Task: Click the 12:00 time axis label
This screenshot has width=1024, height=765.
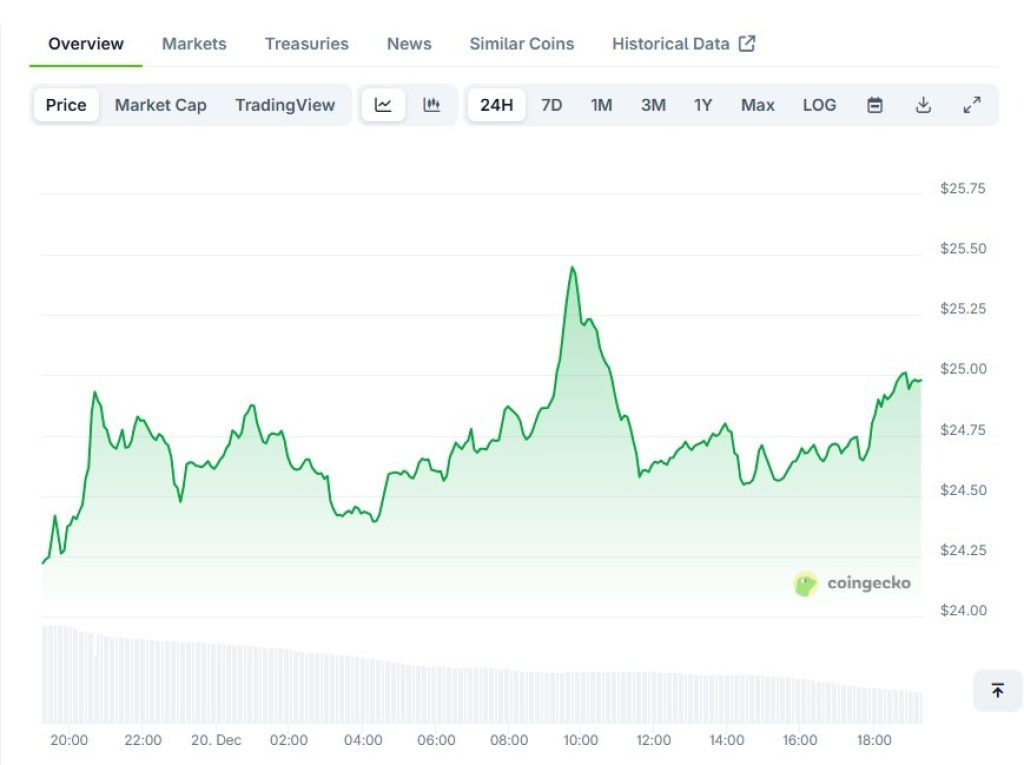Action: click(x=653, y=740)
